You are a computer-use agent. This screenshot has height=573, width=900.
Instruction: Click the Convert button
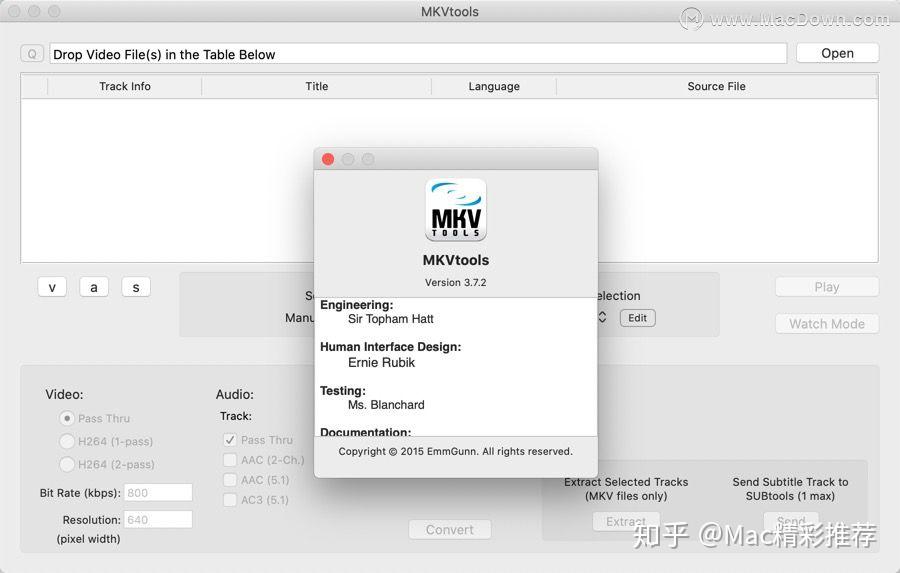(x=450, y=529)
